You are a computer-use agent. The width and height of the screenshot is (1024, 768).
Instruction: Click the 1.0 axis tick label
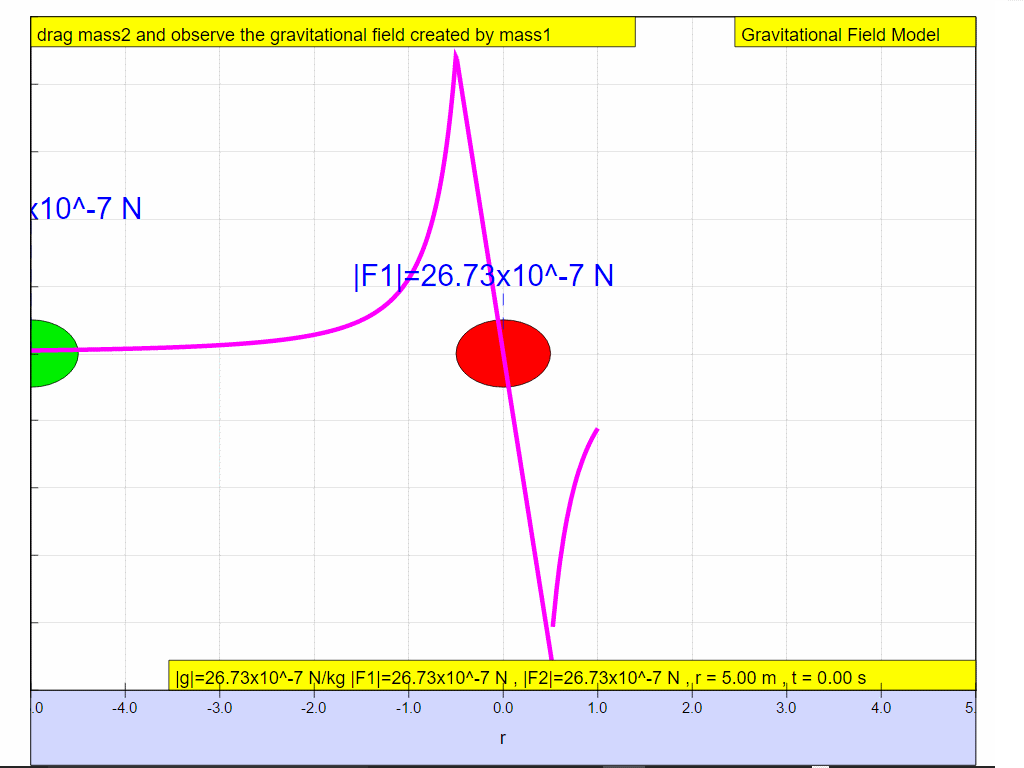click(597, 708)
